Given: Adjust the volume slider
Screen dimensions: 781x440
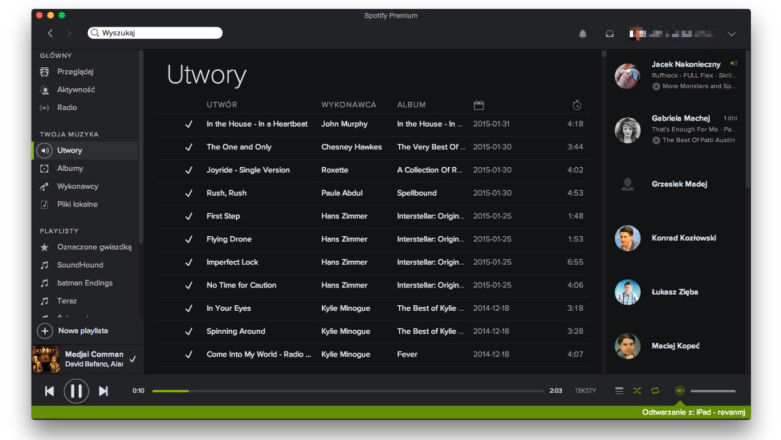Looking at the screenshot, I should click(x=713, y=391).
